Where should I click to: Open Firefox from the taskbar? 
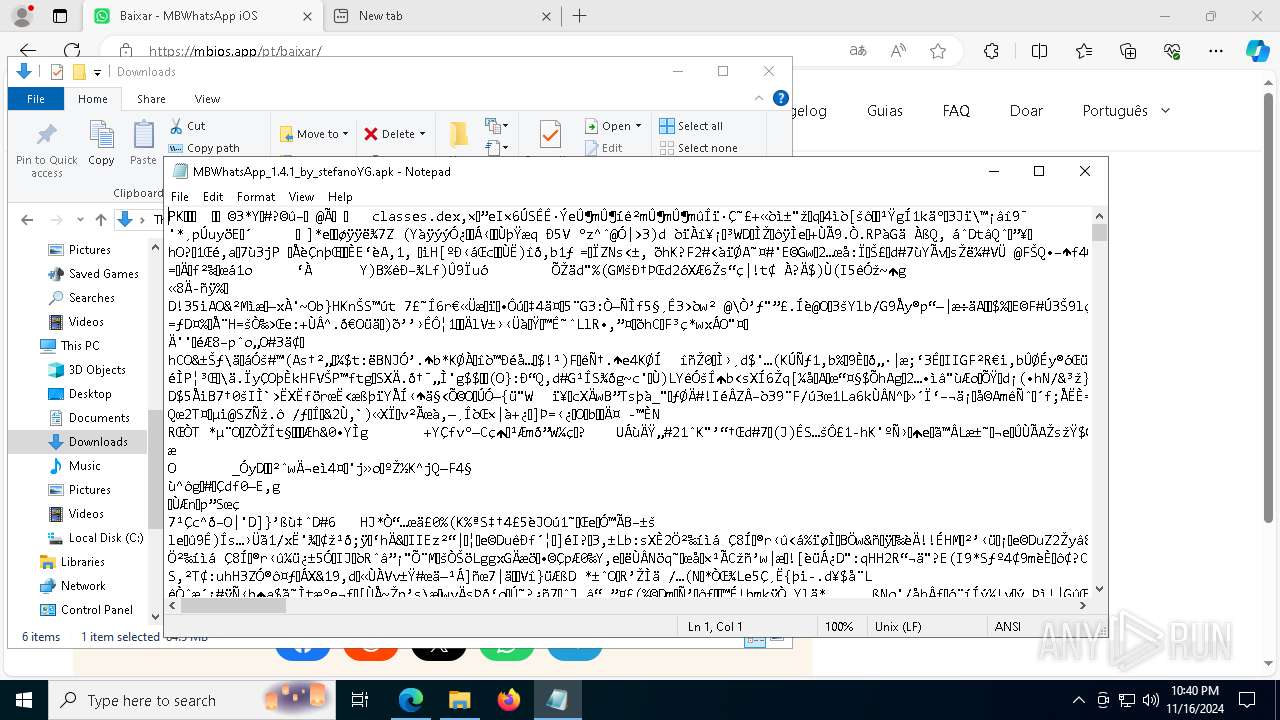(x=509, y=700)
